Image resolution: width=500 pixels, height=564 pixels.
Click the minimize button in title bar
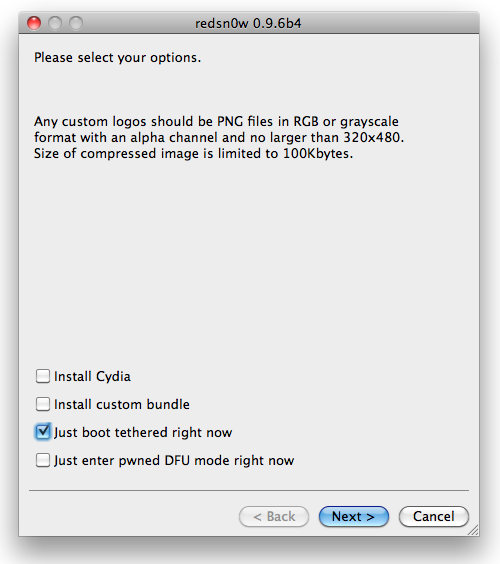pyautogui.click(x=55, y=23)
